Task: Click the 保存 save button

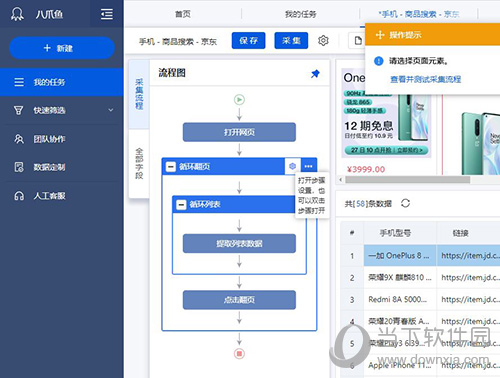Action: pos(249,41)
